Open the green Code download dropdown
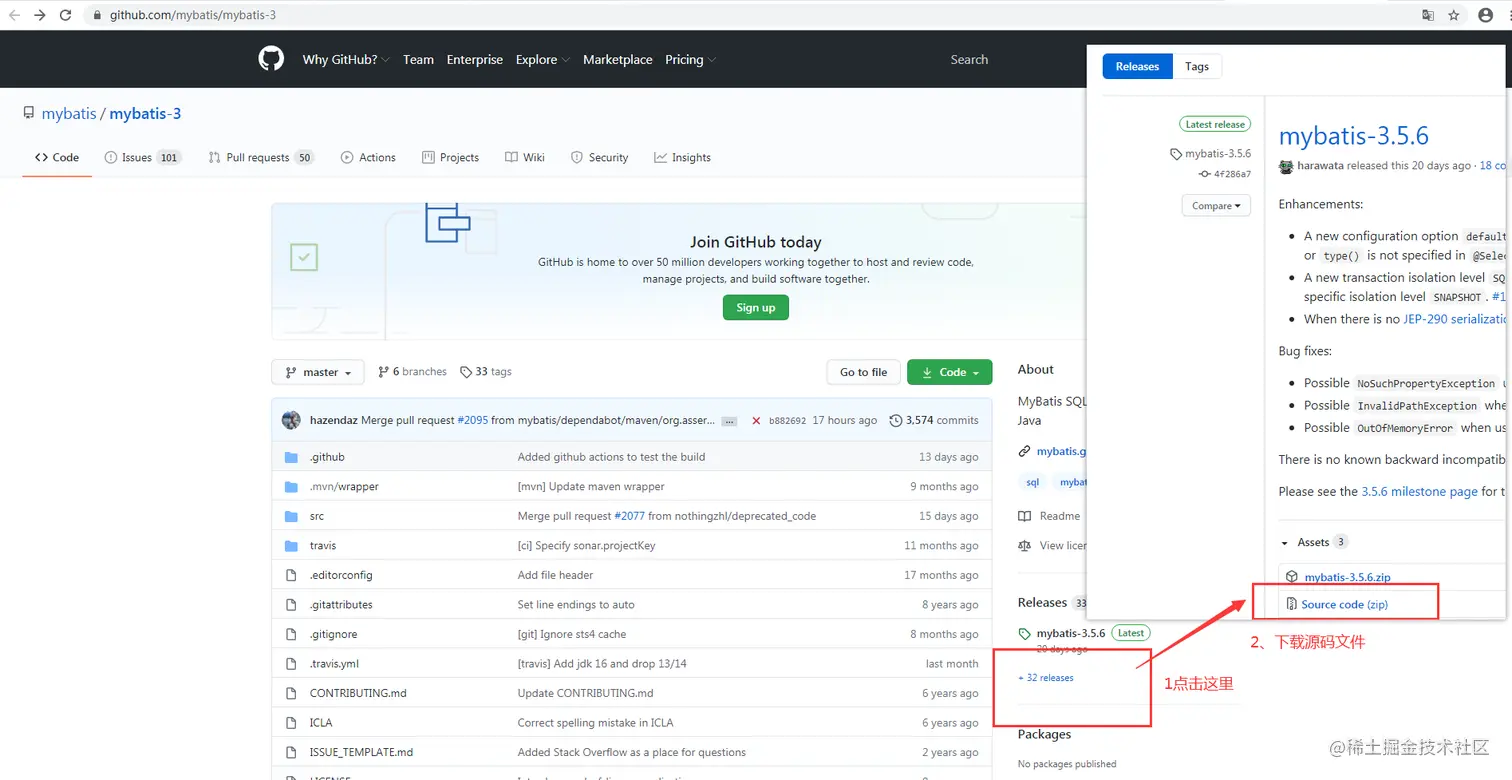 point(949,372)
